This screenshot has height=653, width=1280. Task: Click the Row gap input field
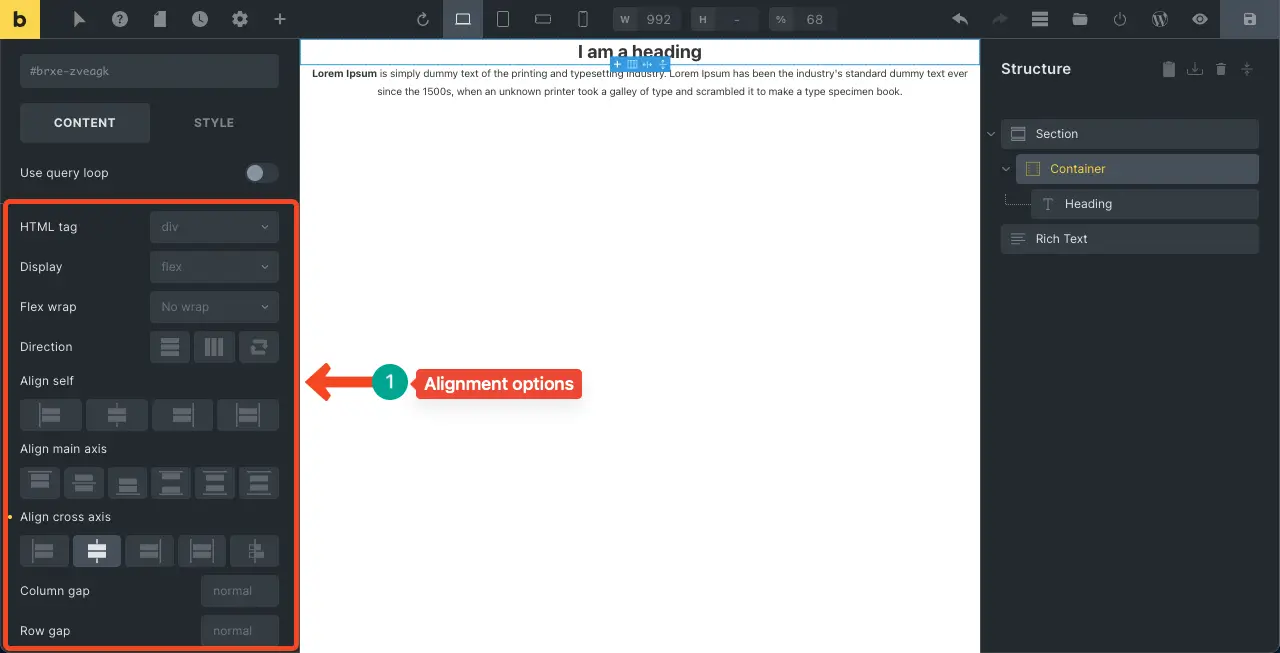240,631
